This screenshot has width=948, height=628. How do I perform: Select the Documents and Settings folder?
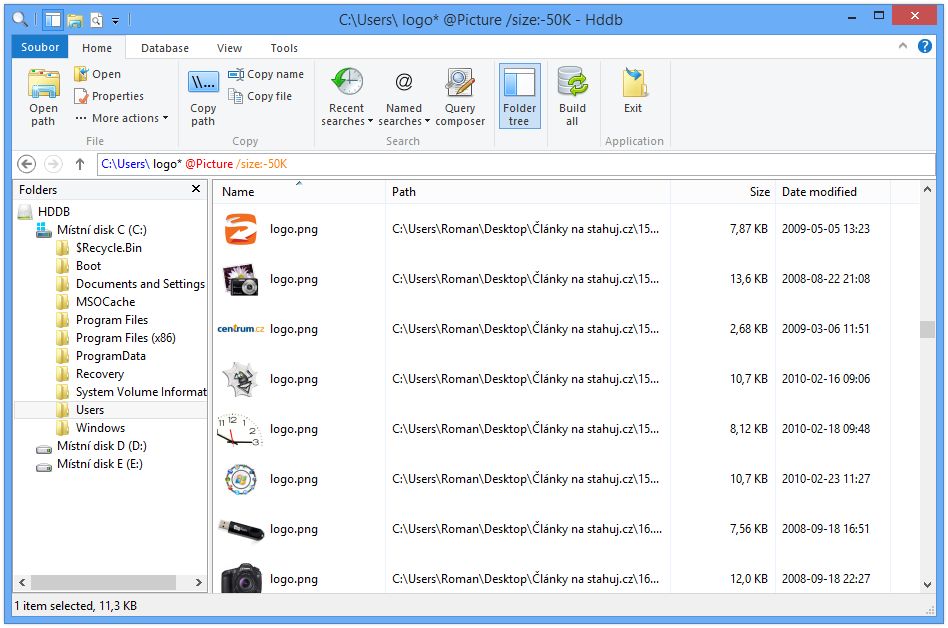coord(131,284)
